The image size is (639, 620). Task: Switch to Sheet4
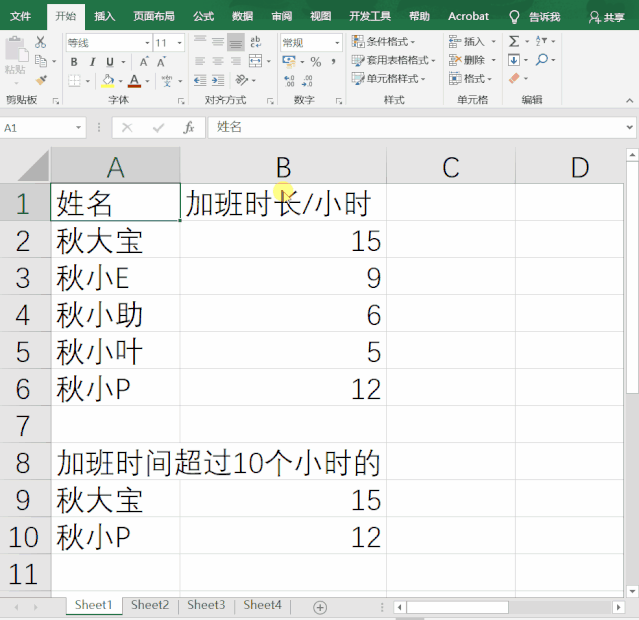click(262, 605)
